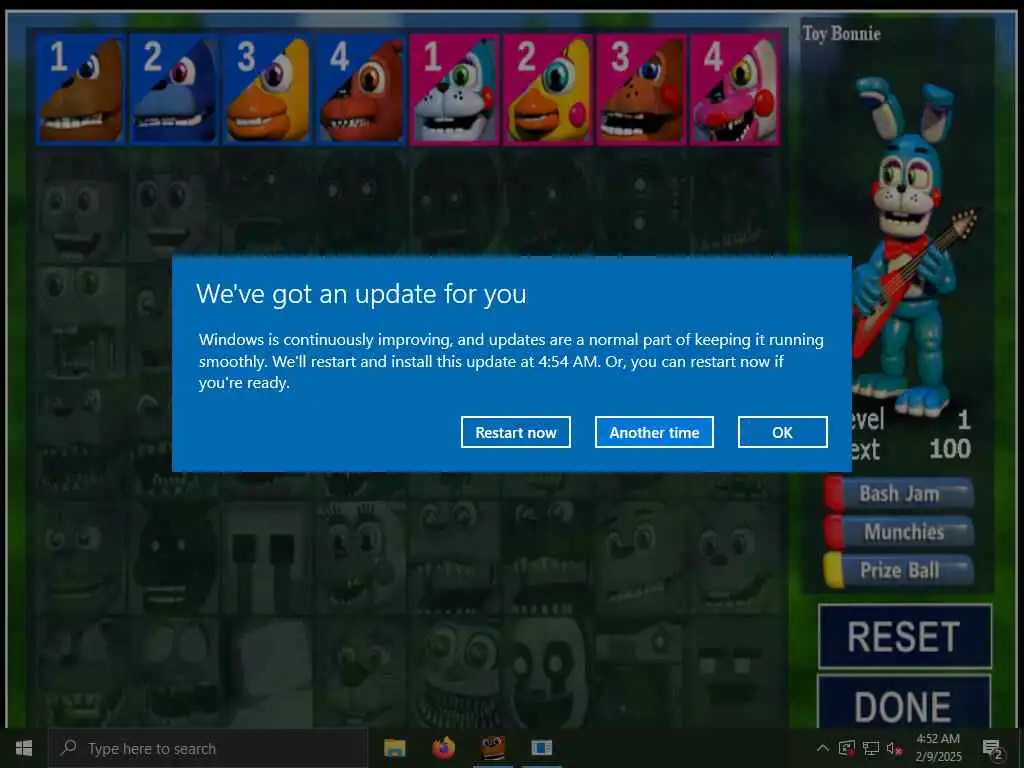Click the tray security alert icon
The image size is (1024, 768).
click(846, 748)
